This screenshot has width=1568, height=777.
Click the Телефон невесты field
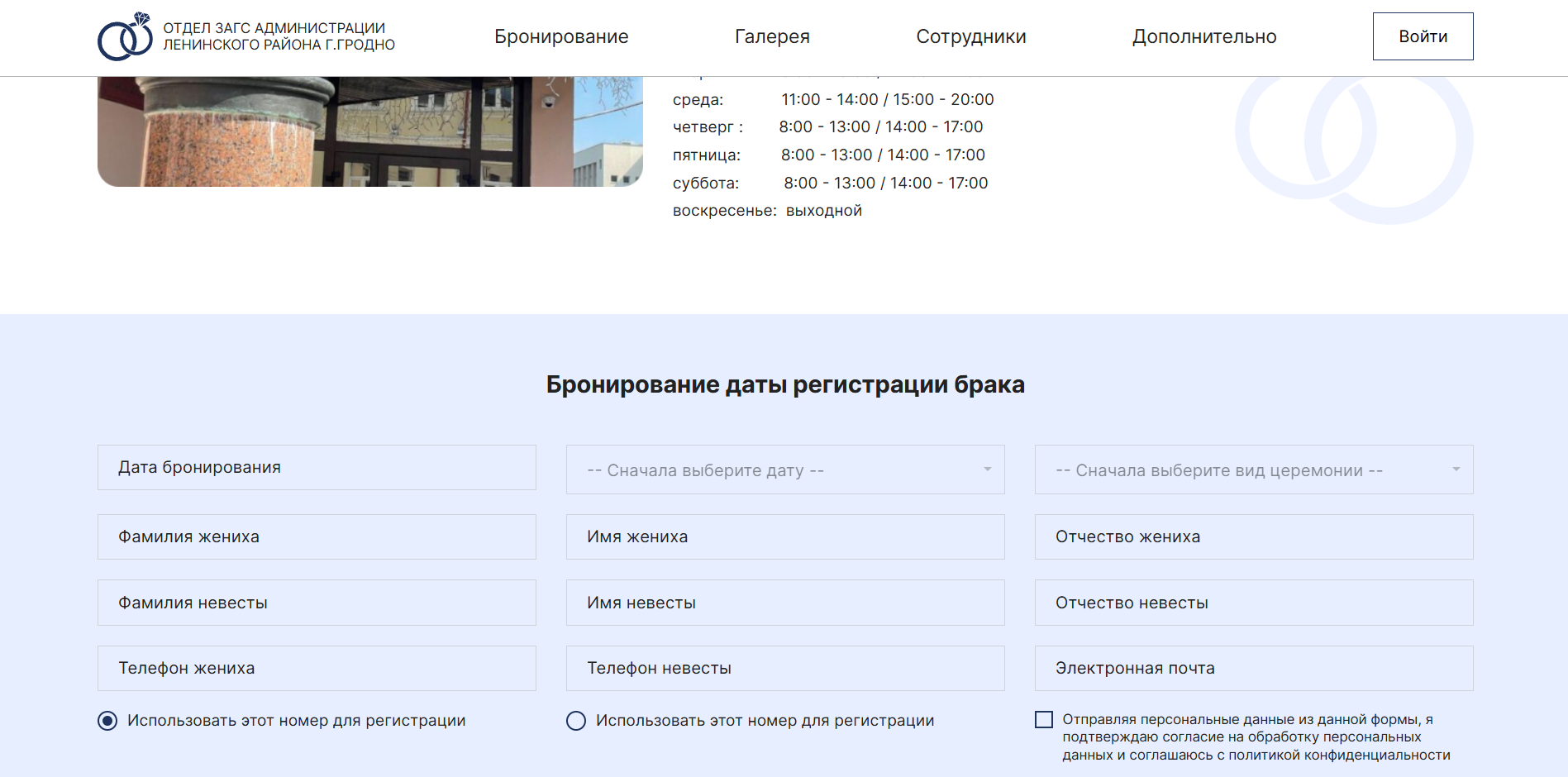785,669
